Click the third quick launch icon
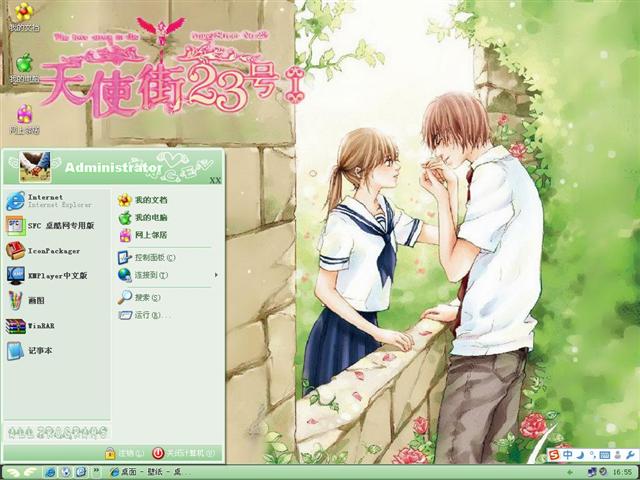Viewport: 640px width, 480px height. click(81, 472)
